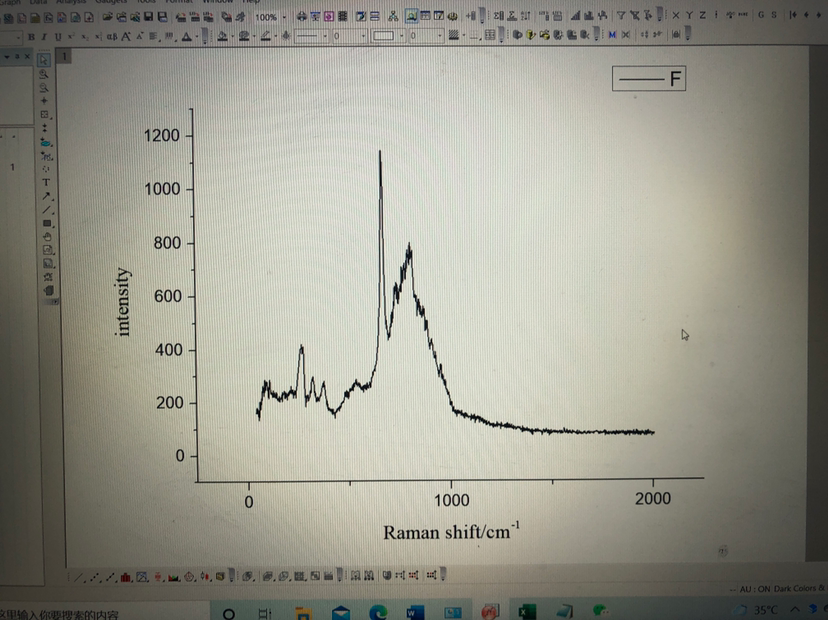828x620 pixels.
Task: Click the Y axis toolbar button
Action: click(x=689, y=15)
